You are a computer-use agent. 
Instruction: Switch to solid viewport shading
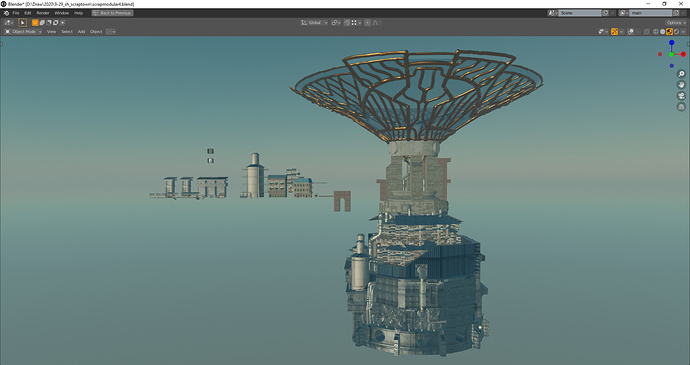click(662, 32)
